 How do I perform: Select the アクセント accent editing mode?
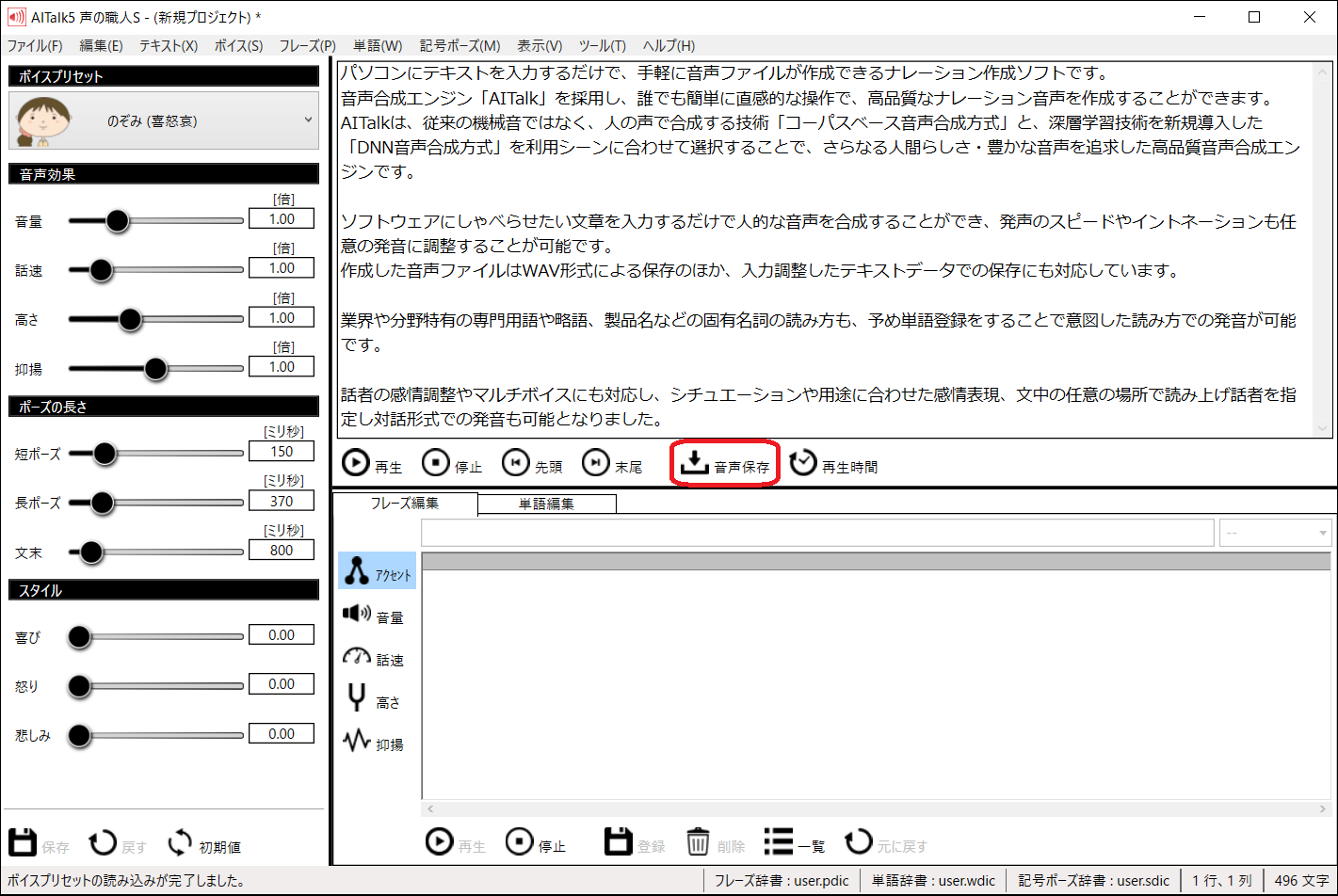(377, 570)
